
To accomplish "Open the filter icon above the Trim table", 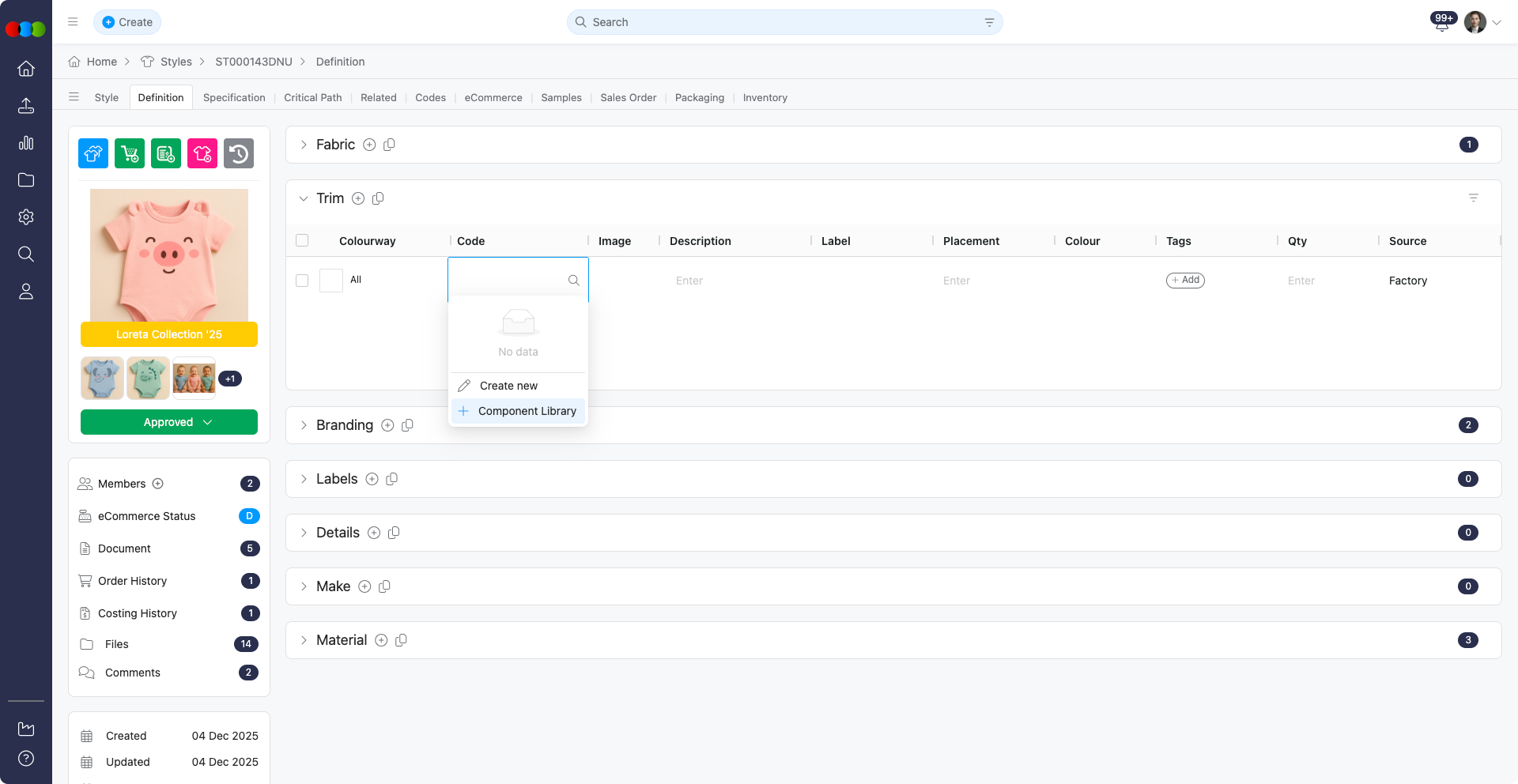I will [x=1473, y=198].
